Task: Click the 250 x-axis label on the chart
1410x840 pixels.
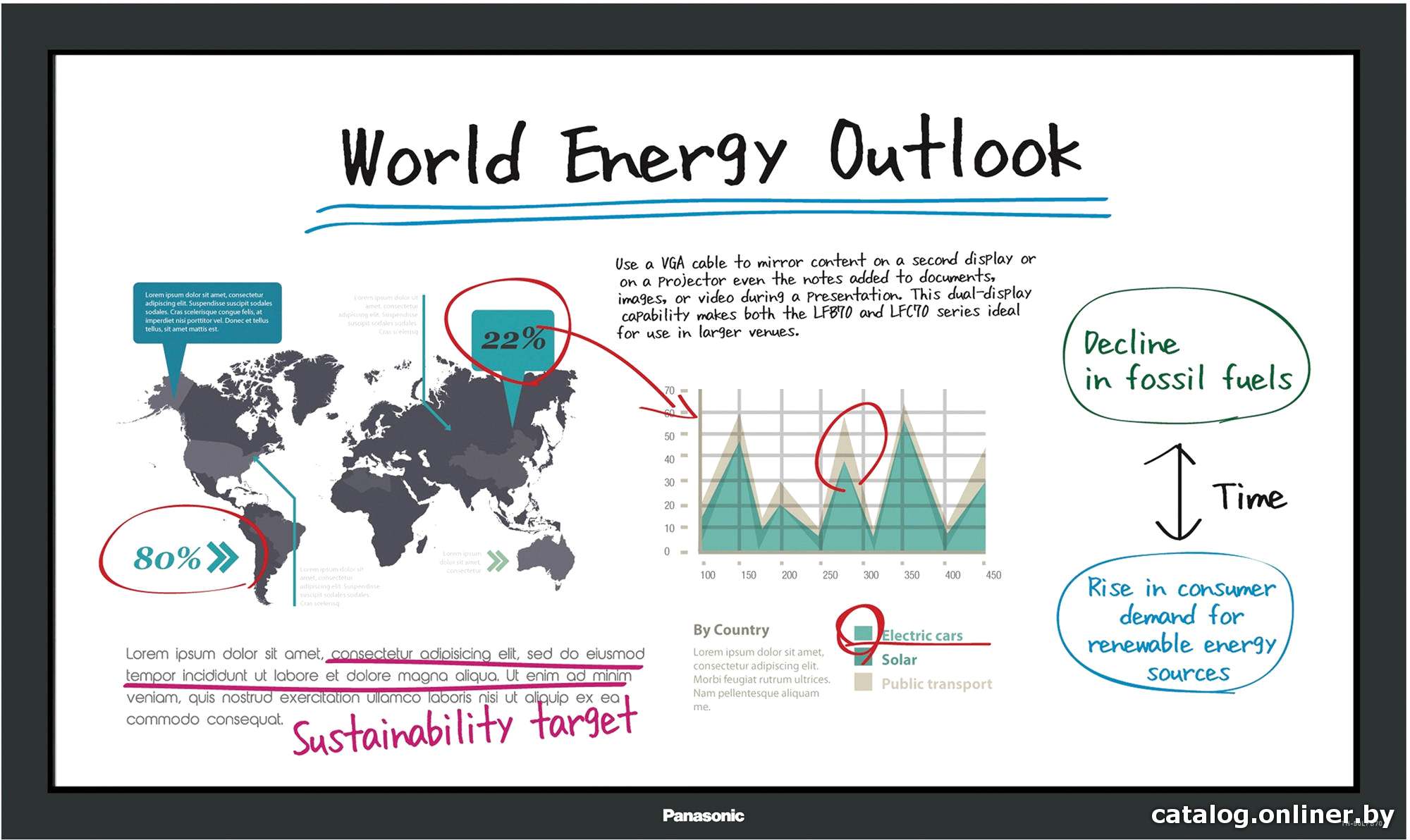Action: [830, 575]
